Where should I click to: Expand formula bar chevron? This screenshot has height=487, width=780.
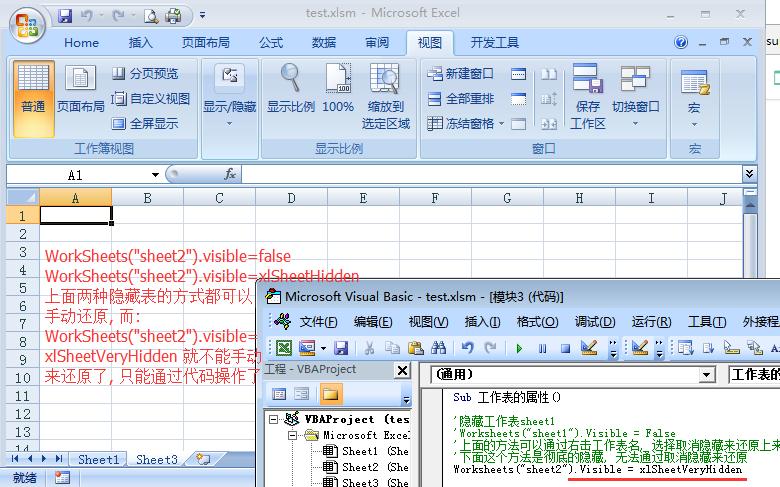(x=749, y=174)
